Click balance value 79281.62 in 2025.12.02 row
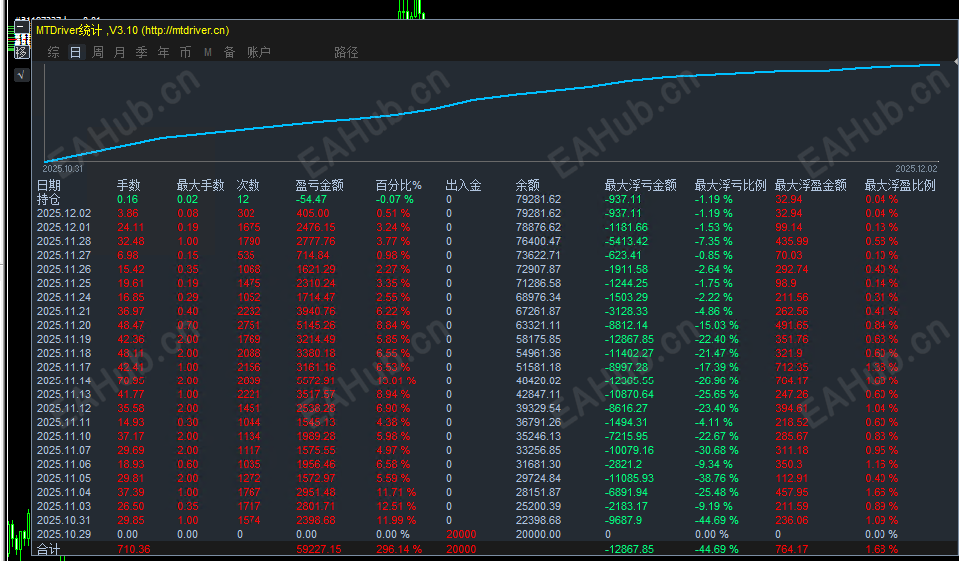Image resolution: width=959 pixels, height=561 pixels. (538, 214)
